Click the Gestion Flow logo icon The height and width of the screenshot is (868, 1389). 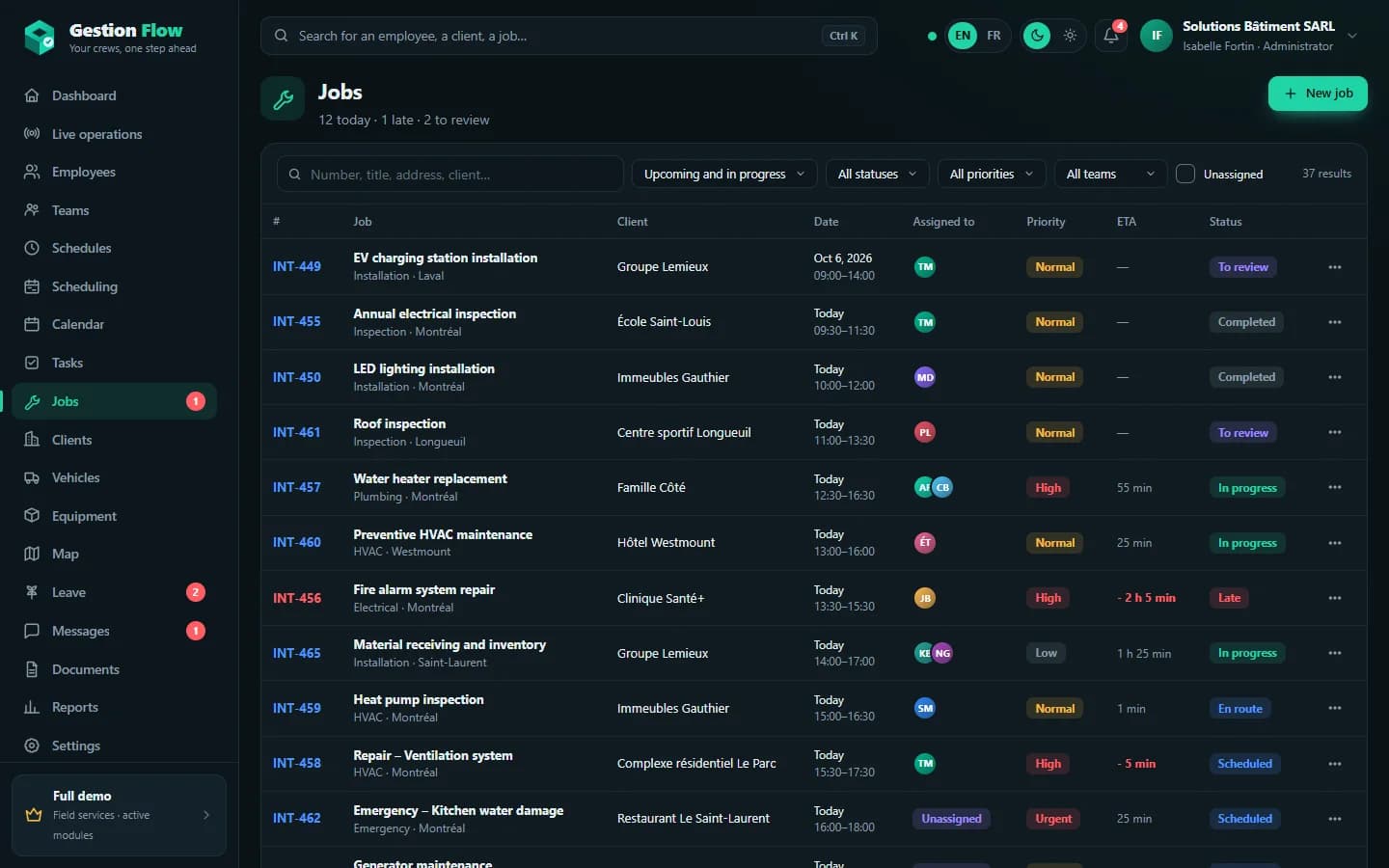click(40, 38)
